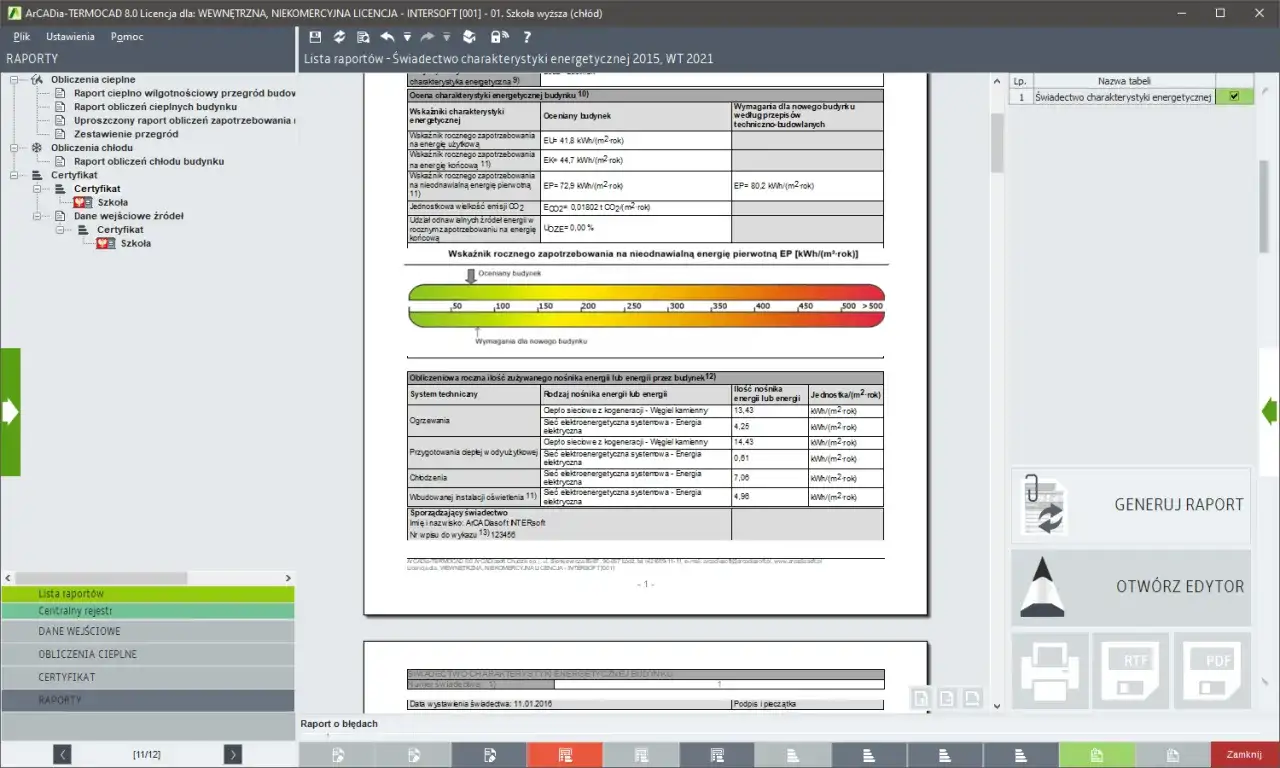Select Raport obliczeń chłodu budynku
This screenshot has height=768, width=1280.
(x=148, y=161)
